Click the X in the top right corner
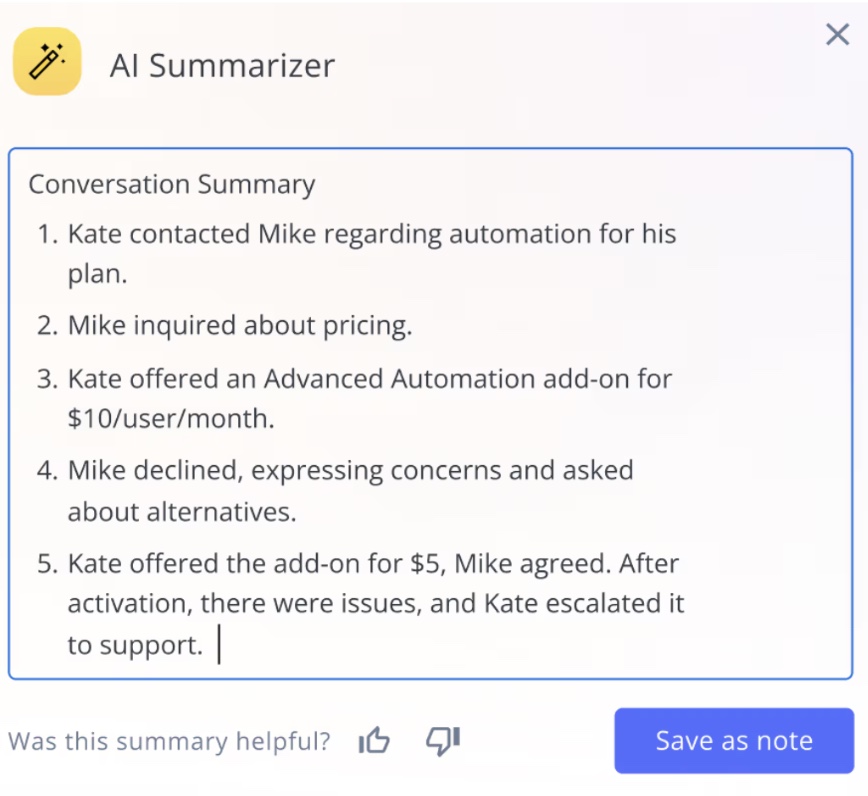The image size is (868, 796). 837,34
